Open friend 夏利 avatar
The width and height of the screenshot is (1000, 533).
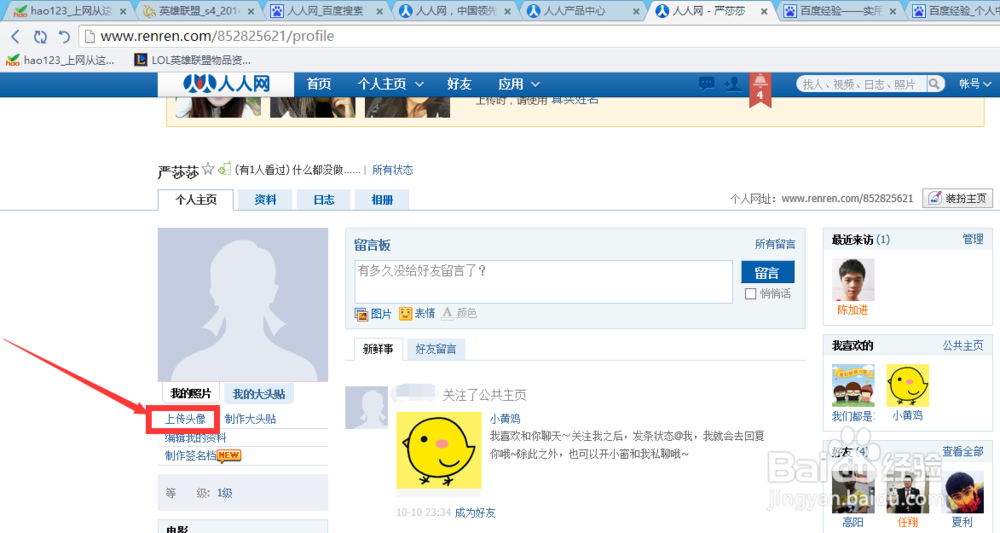point(962,492)
